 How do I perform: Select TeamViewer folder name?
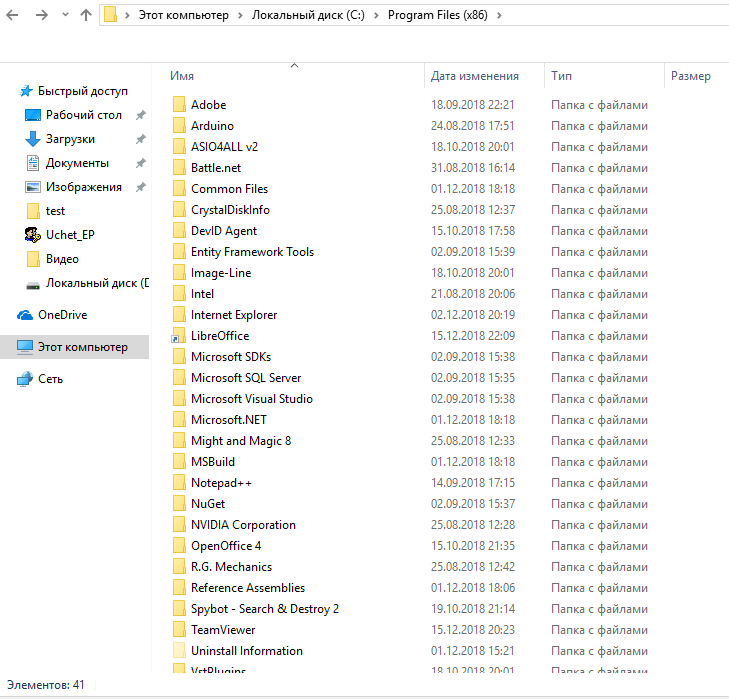(223, 630)
